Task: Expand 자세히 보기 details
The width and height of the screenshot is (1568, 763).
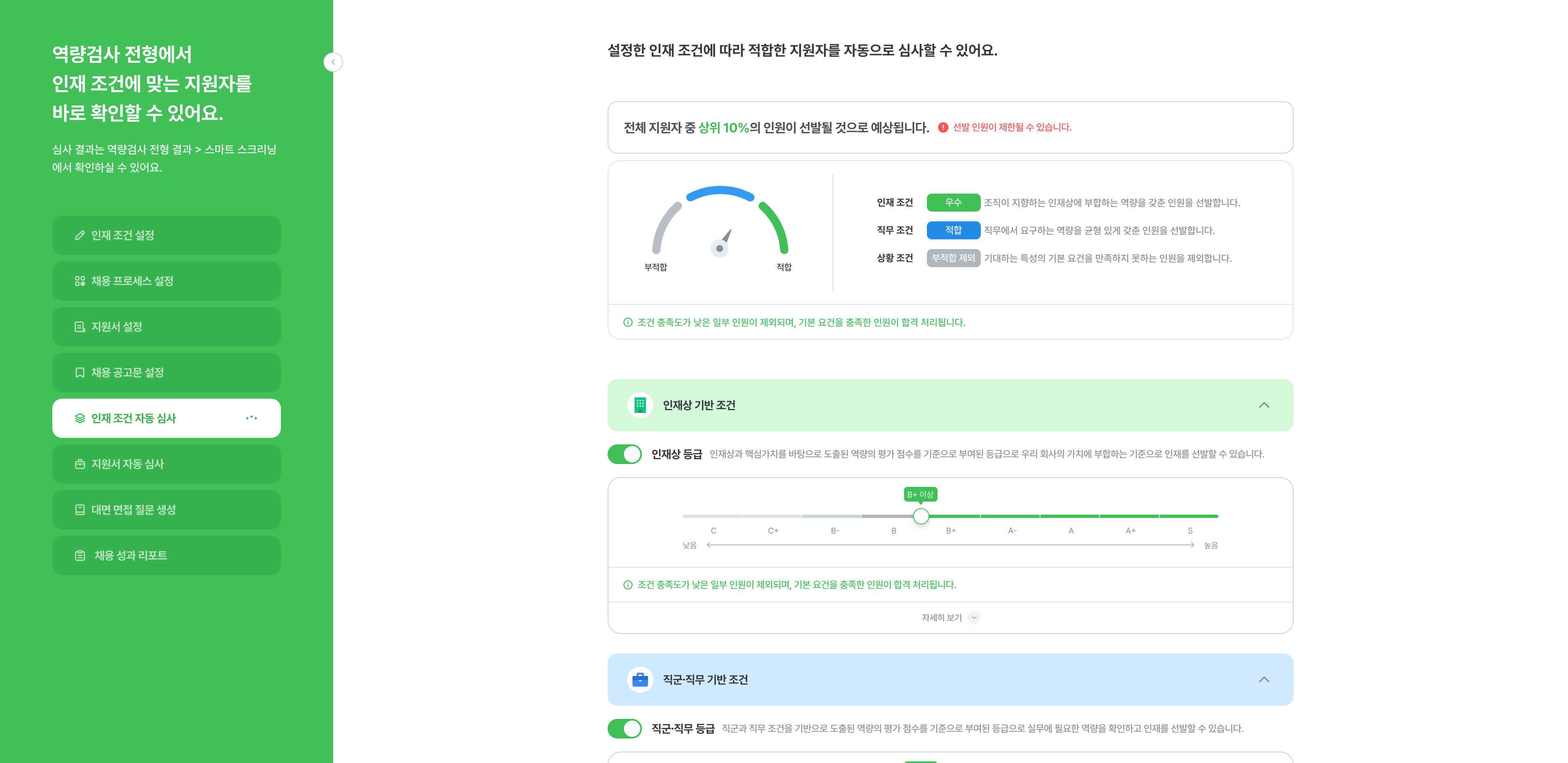Action: pyautogui.click(x=949, y=618)
